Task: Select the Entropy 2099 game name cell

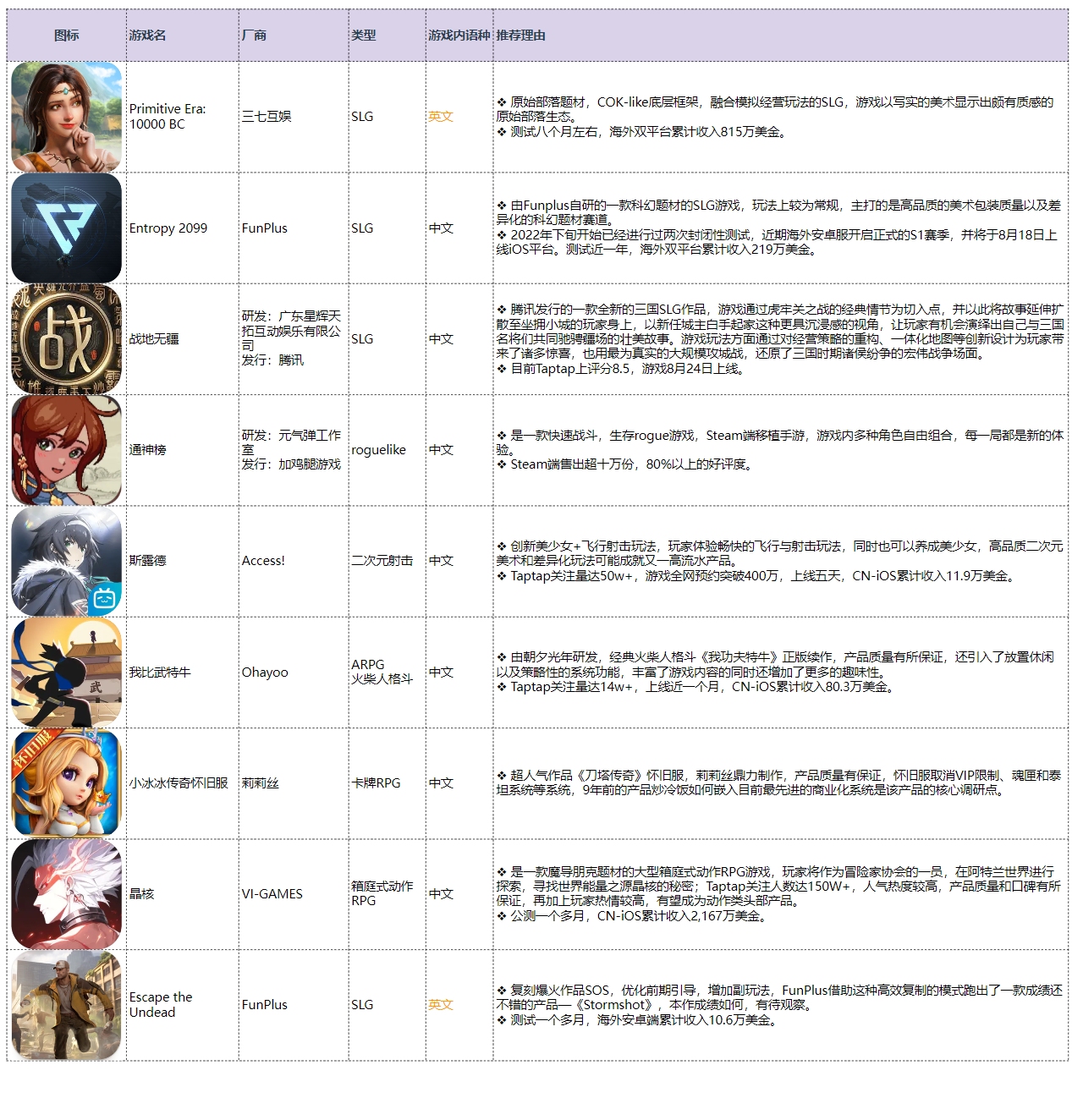Action: tap(168, 228)
